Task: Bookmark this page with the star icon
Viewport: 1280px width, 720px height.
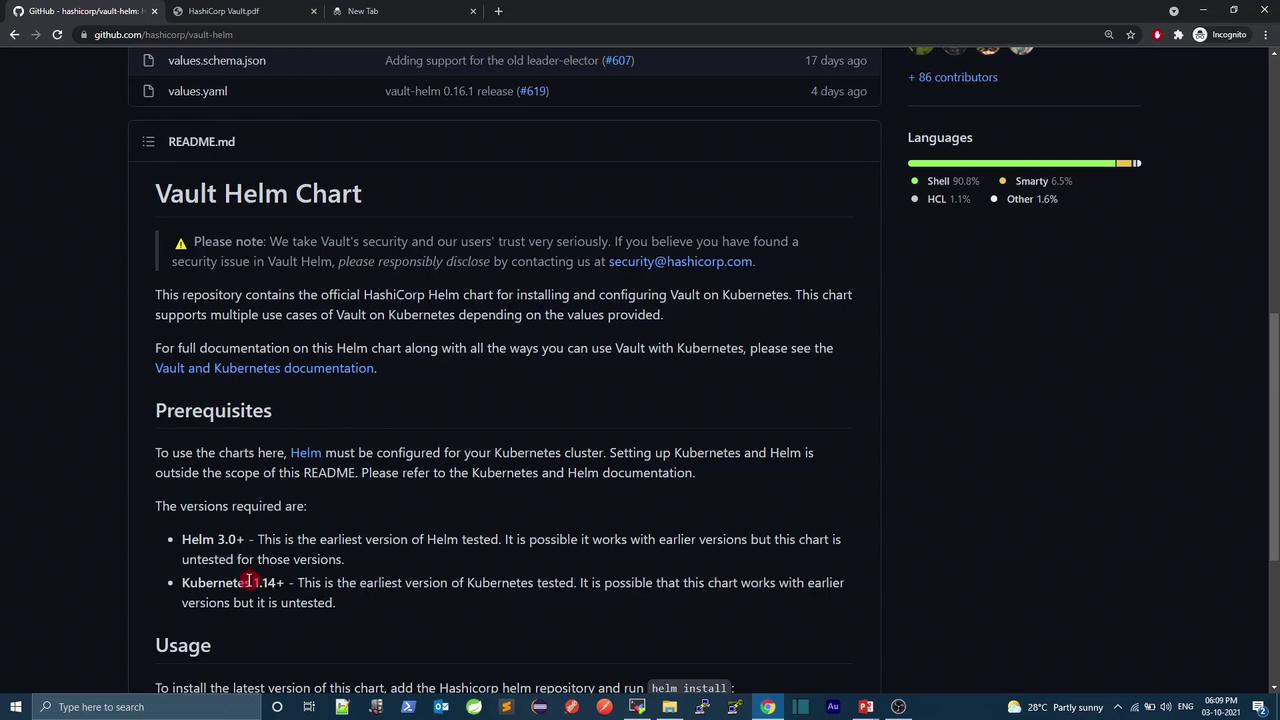Action: [x=1131, y=35]
